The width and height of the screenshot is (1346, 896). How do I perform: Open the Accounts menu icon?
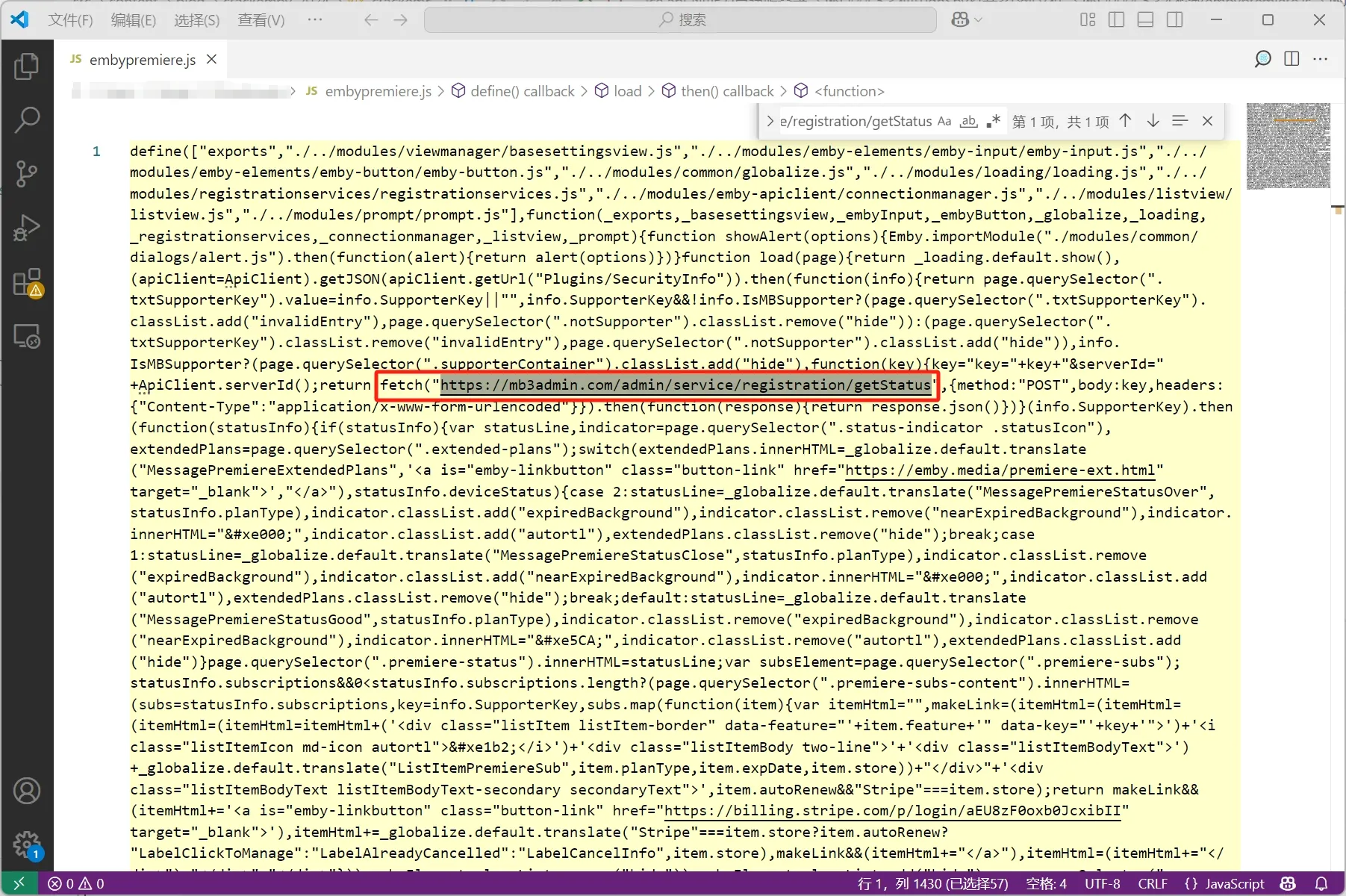tap(27, 791)
